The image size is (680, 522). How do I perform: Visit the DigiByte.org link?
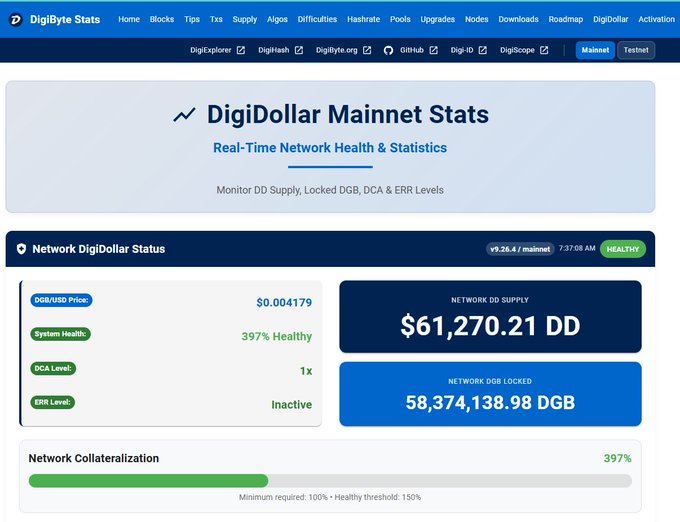[337, 50]
